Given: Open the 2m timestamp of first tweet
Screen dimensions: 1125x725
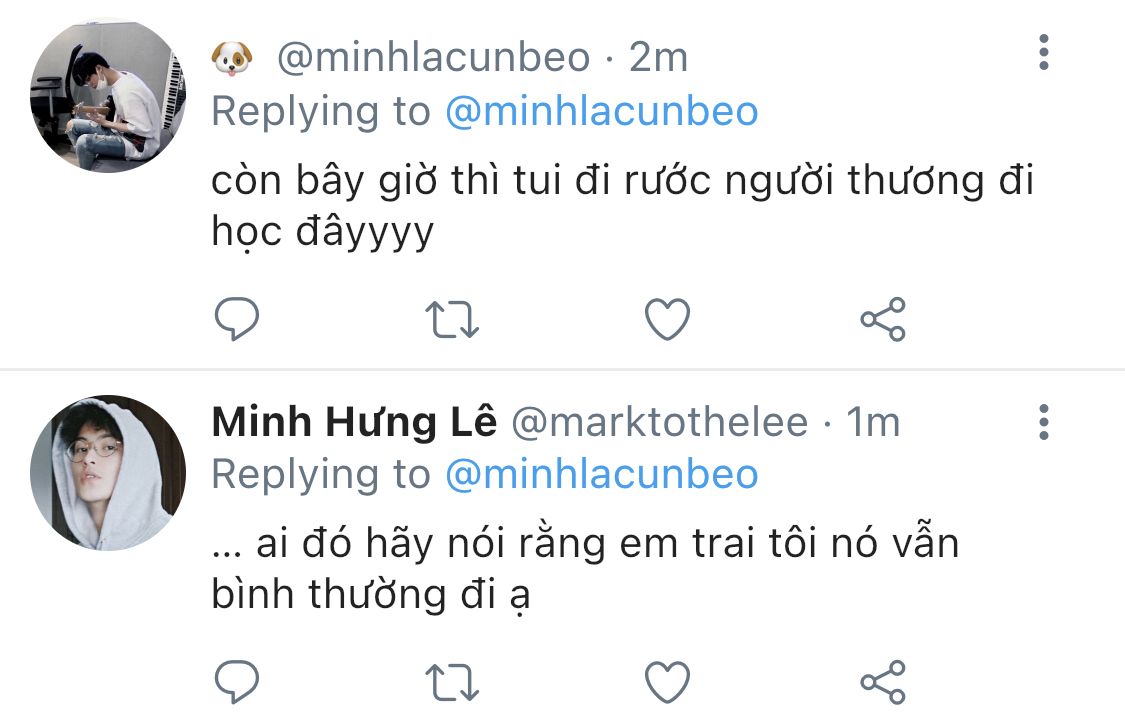Looking at the screenshot, I should coord(658,57).
